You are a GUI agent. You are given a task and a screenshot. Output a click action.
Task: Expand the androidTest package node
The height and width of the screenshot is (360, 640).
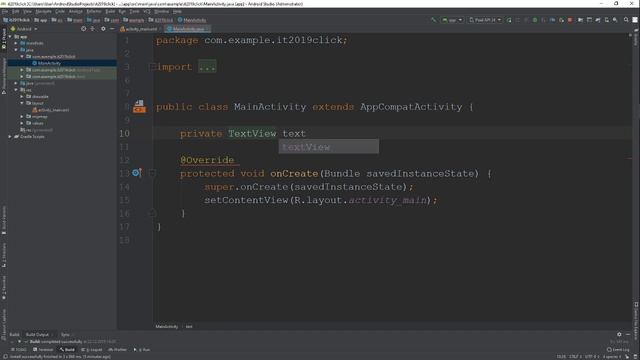coord(22,70)
